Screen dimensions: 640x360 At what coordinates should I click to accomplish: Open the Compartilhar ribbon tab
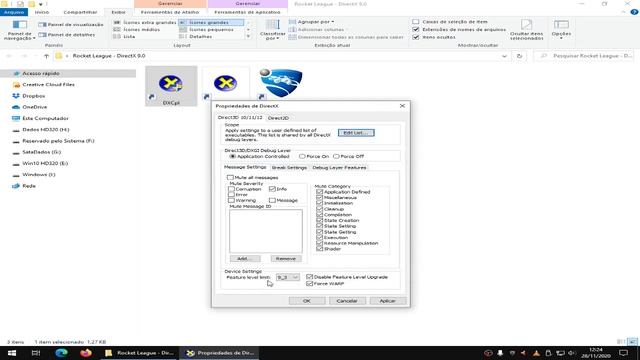click(x=80, y=12)
